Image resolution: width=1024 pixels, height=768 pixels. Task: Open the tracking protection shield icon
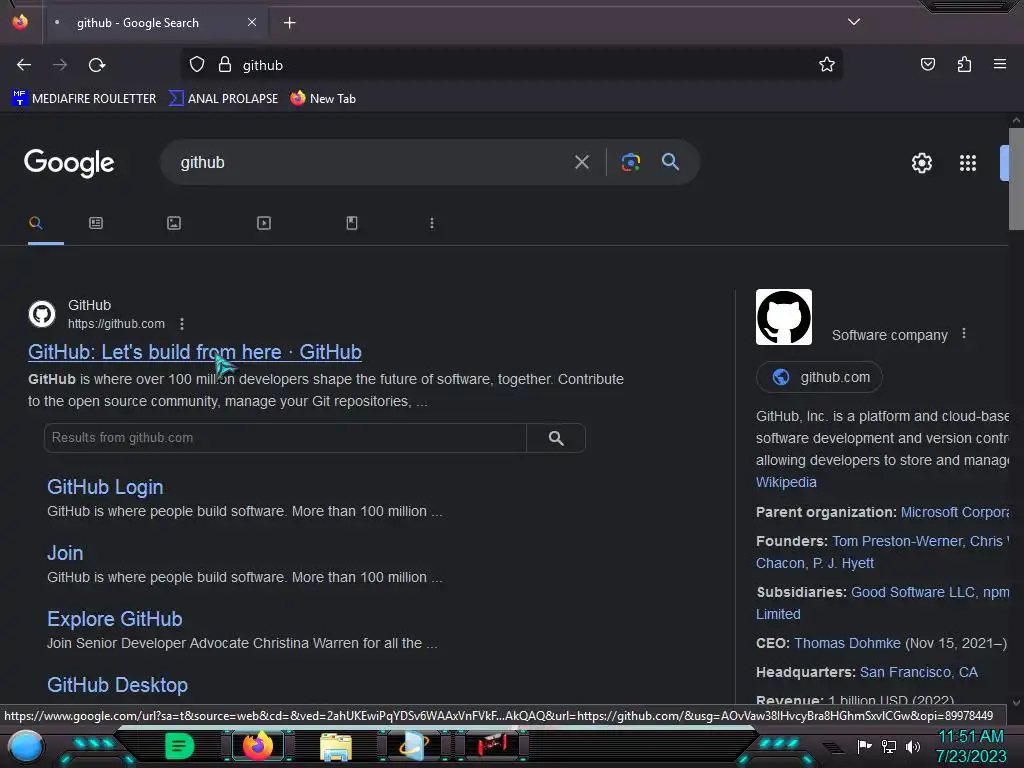(x=197, y=65)
